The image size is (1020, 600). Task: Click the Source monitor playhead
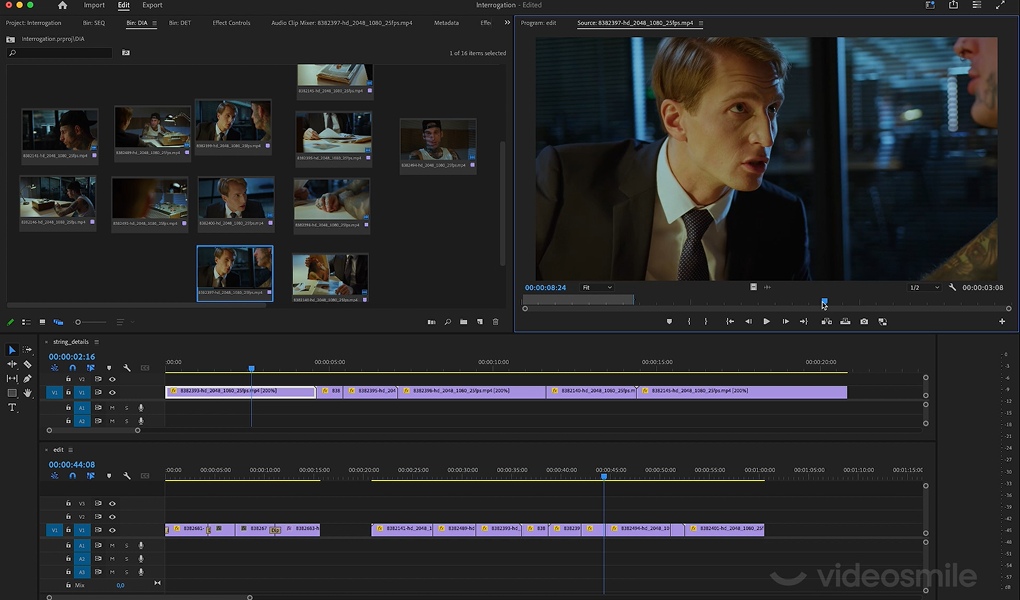point(824,301)
